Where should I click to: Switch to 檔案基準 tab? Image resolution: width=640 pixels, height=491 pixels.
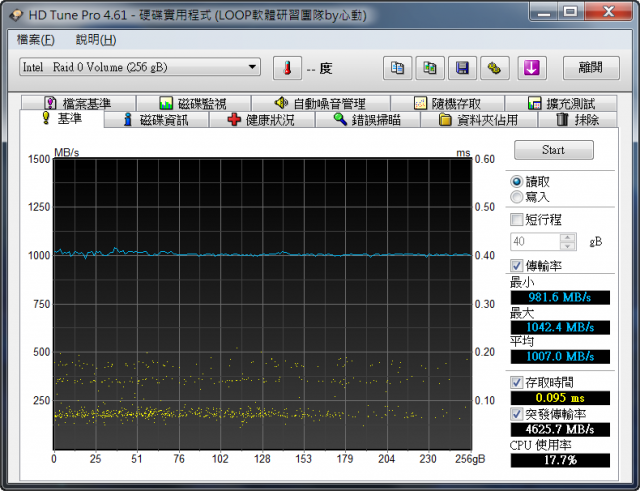point(78,103)
